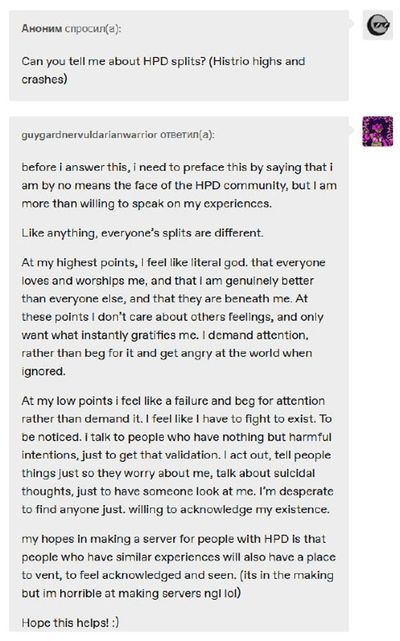Click the paragraph starting "my hopes in making a server"
The height and width of the screenshot is (641, 400).
pos(178,566)
